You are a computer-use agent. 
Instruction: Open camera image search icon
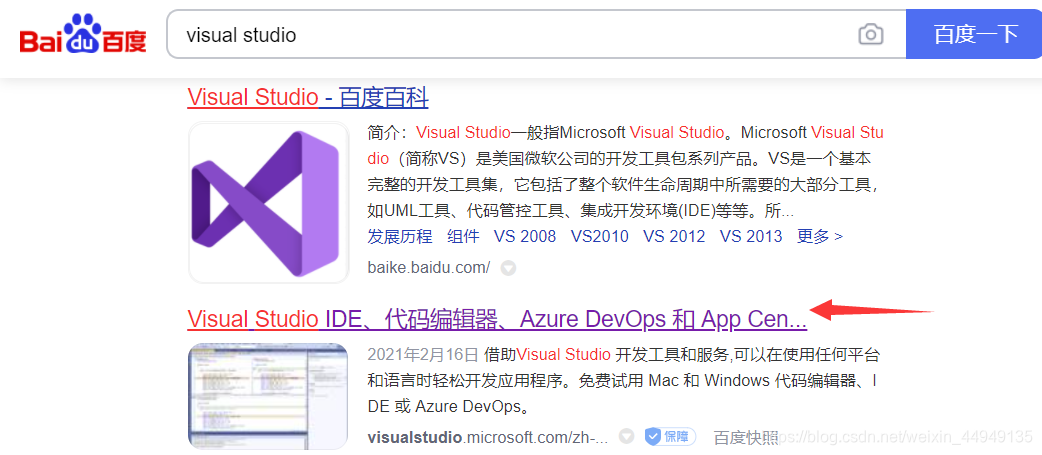871,34
